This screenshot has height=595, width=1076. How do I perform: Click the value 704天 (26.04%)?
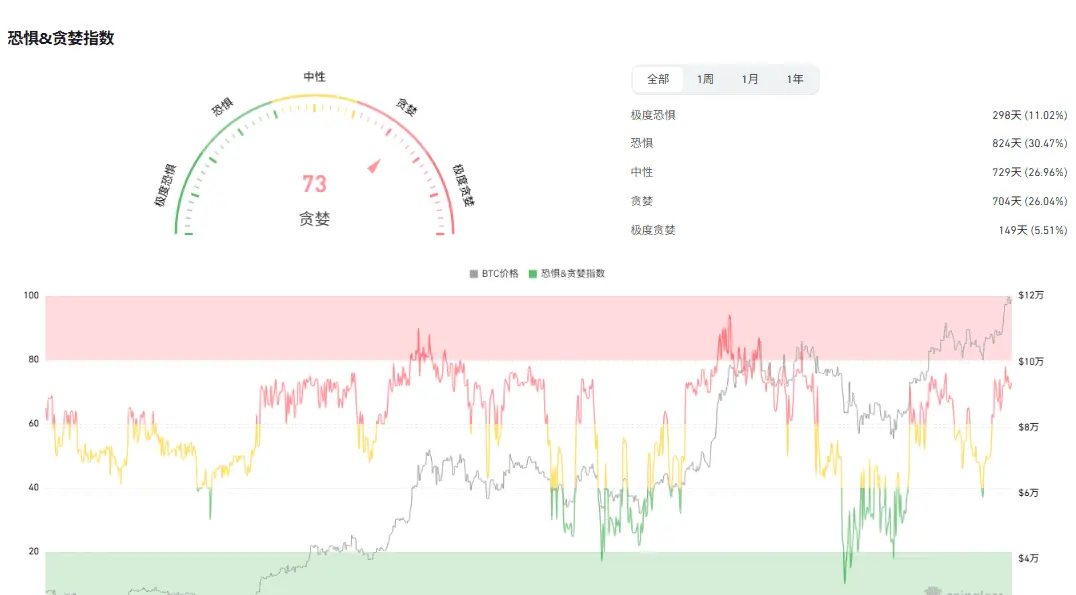coord(1029,201)
